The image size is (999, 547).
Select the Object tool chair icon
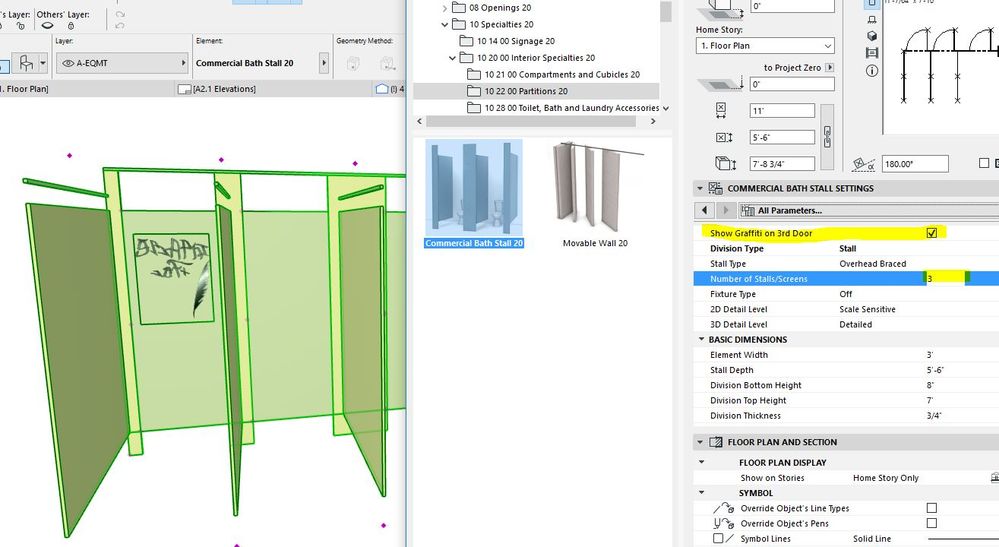(x=26, y=63)
